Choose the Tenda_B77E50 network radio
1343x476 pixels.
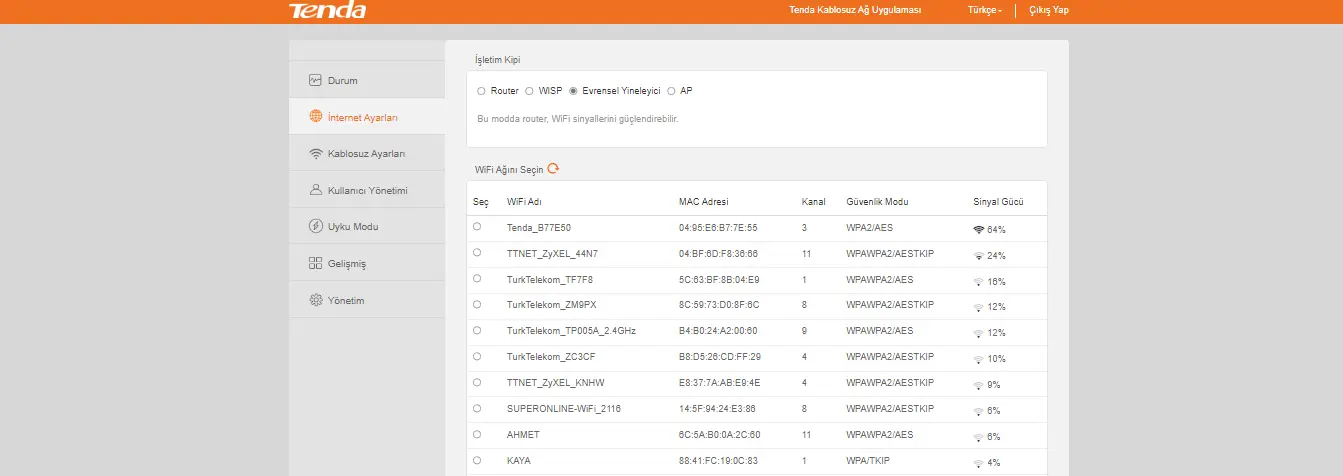pyautogui.click(x=477, y=226)
